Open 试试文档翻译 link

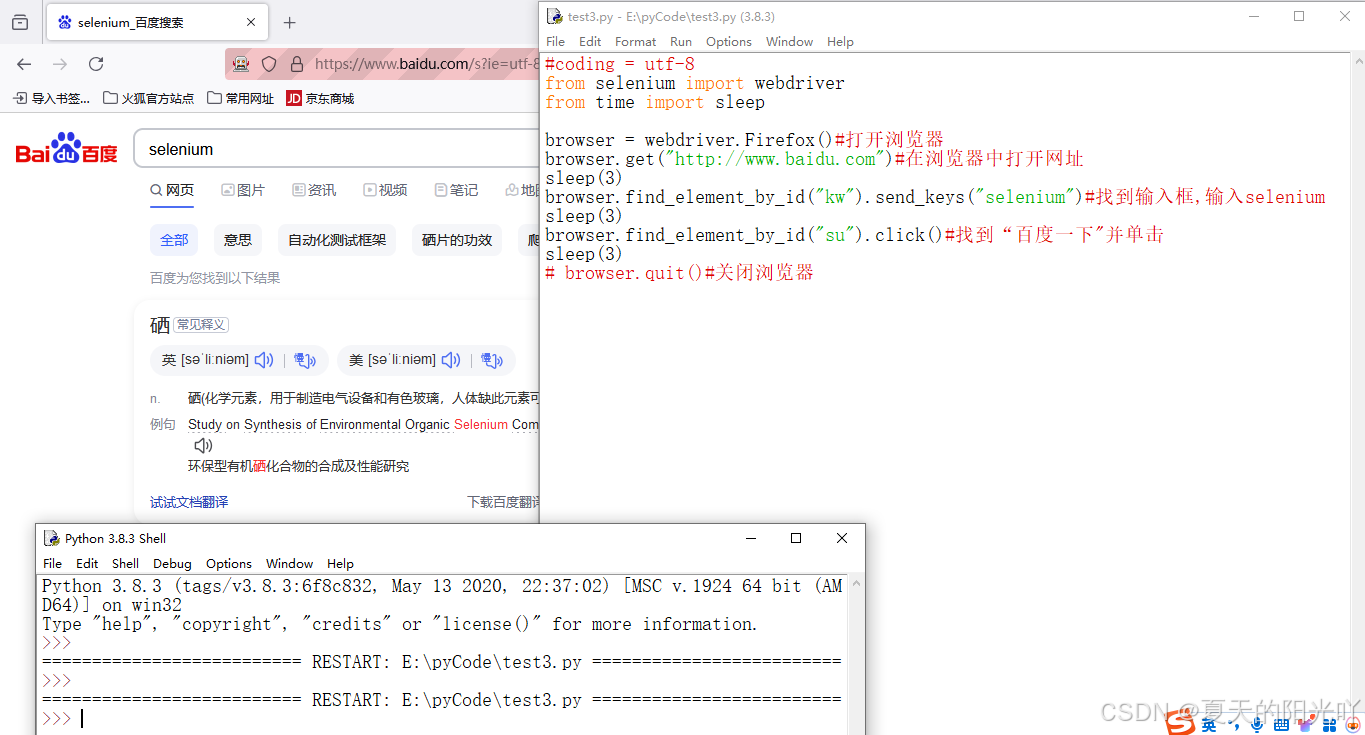tap(189, 502)
